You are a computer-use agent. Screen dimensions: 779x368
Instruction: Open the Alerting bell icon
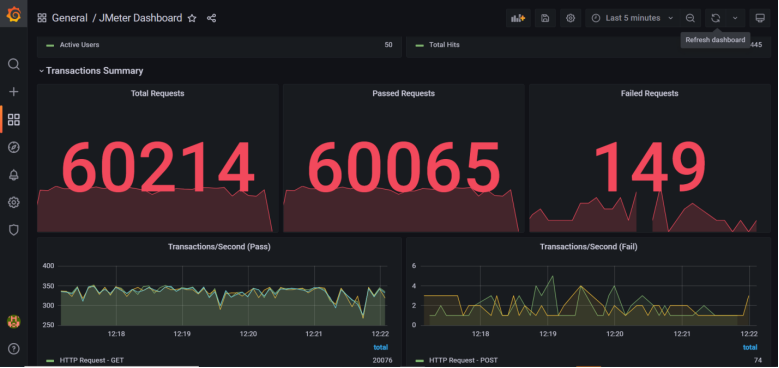[14, 175]
